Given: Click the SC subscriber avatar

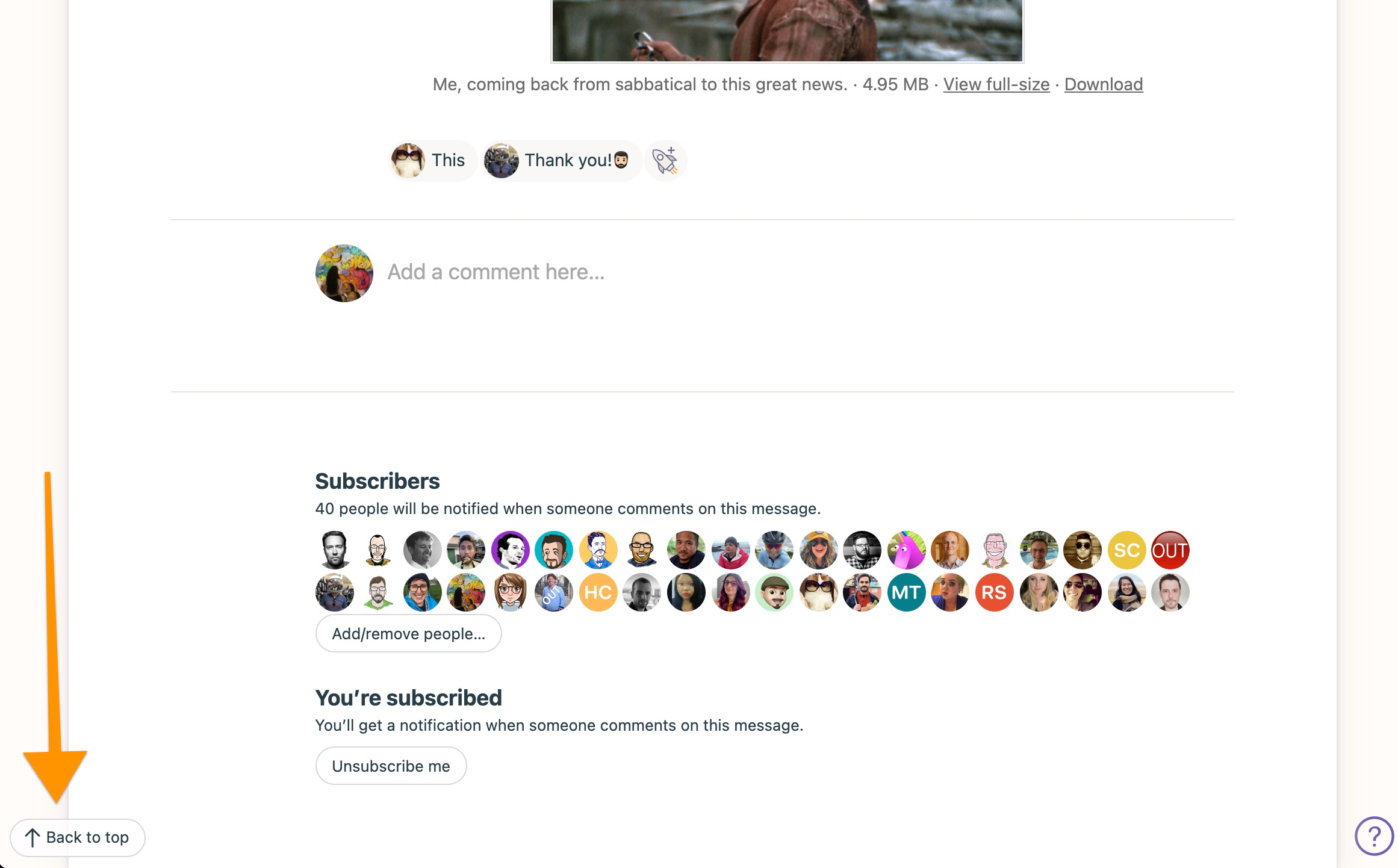Looking at the screenshot, I should pos(1126,550).
